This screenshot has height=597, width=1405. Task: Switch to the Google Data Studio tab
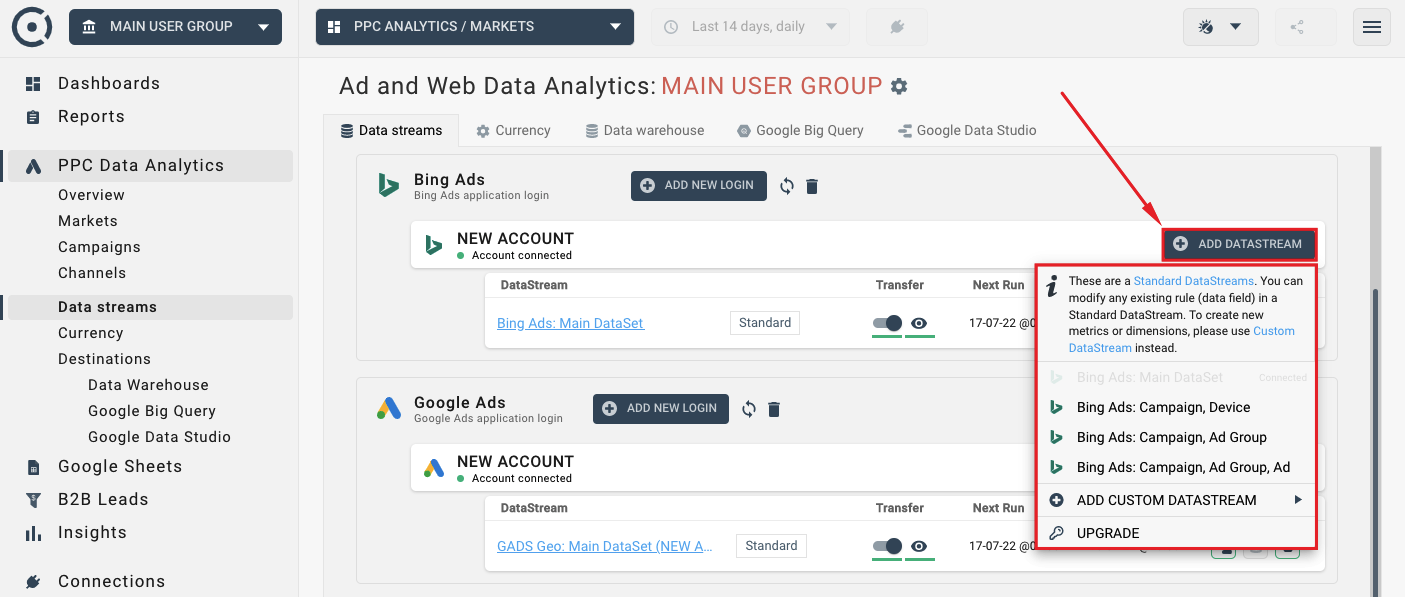967,130
